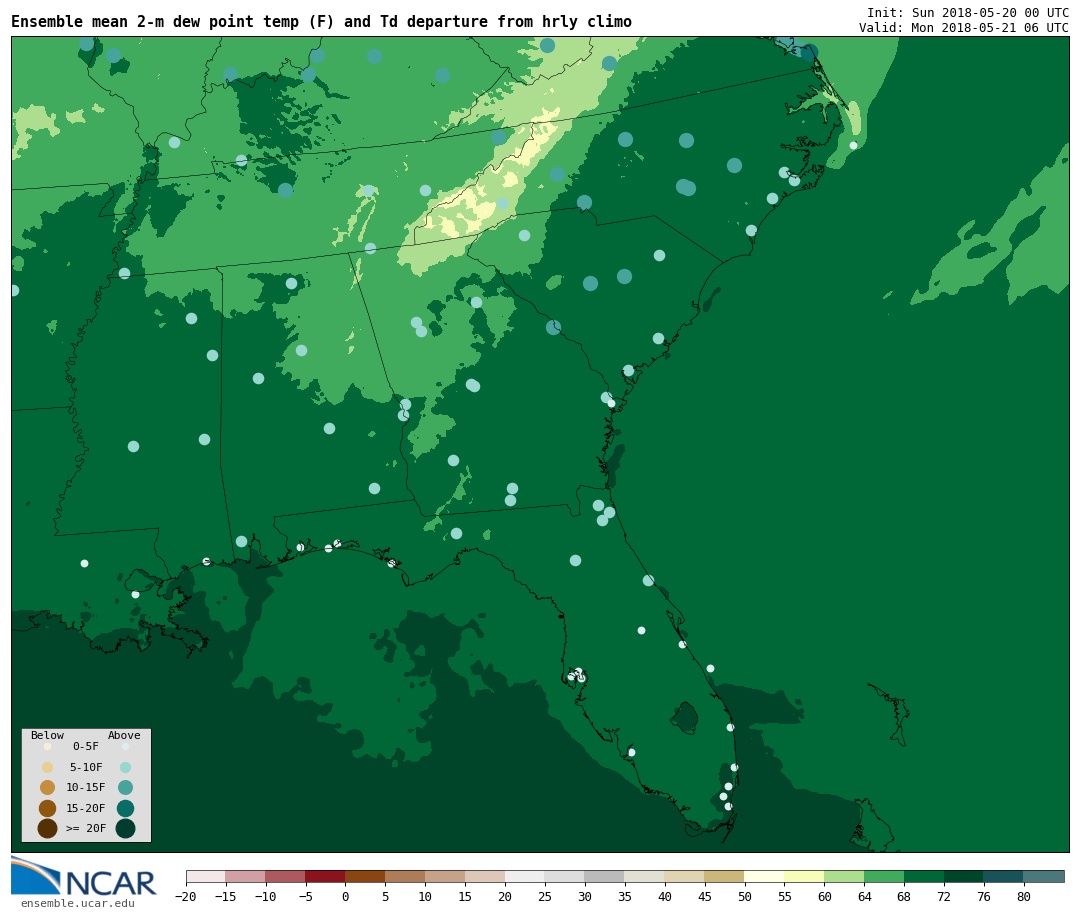Pick the 10 to 15 tan colorbar swatch
This screenshot has width=1080, height=915.
[446, 876]
